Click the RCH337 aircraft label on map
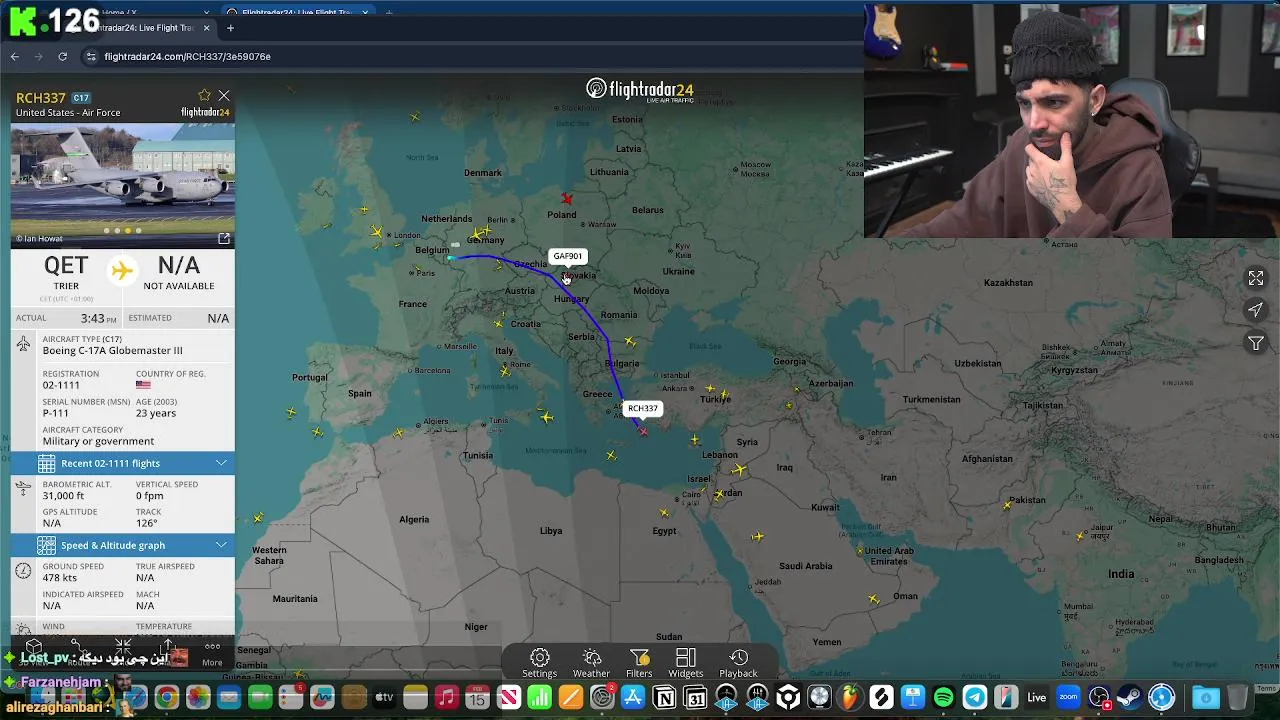Viewport: 1280px width, 720px height. (x=642, y=408)
